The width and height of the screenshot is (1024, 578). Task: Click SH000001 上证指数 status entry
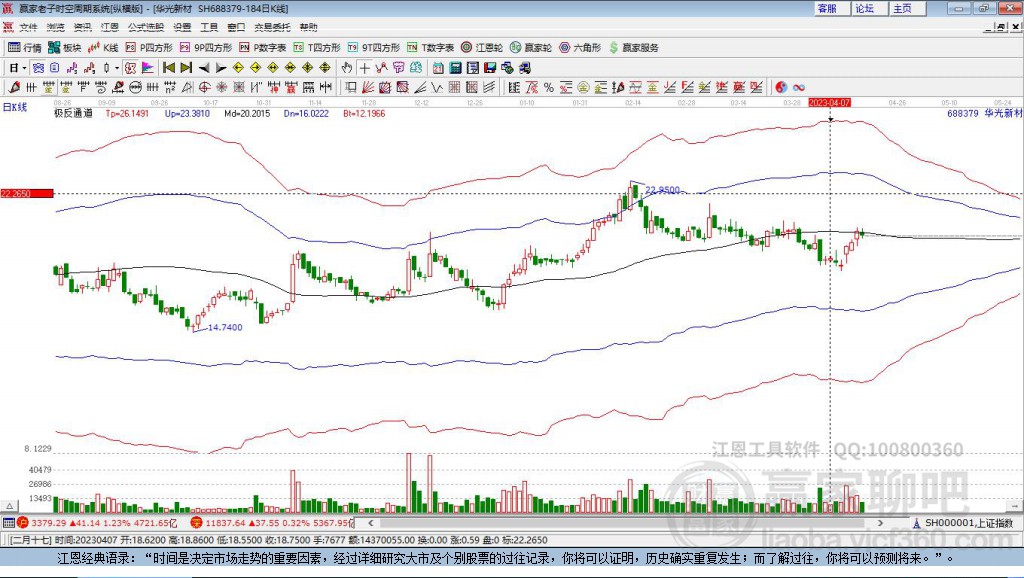point(964,523)
